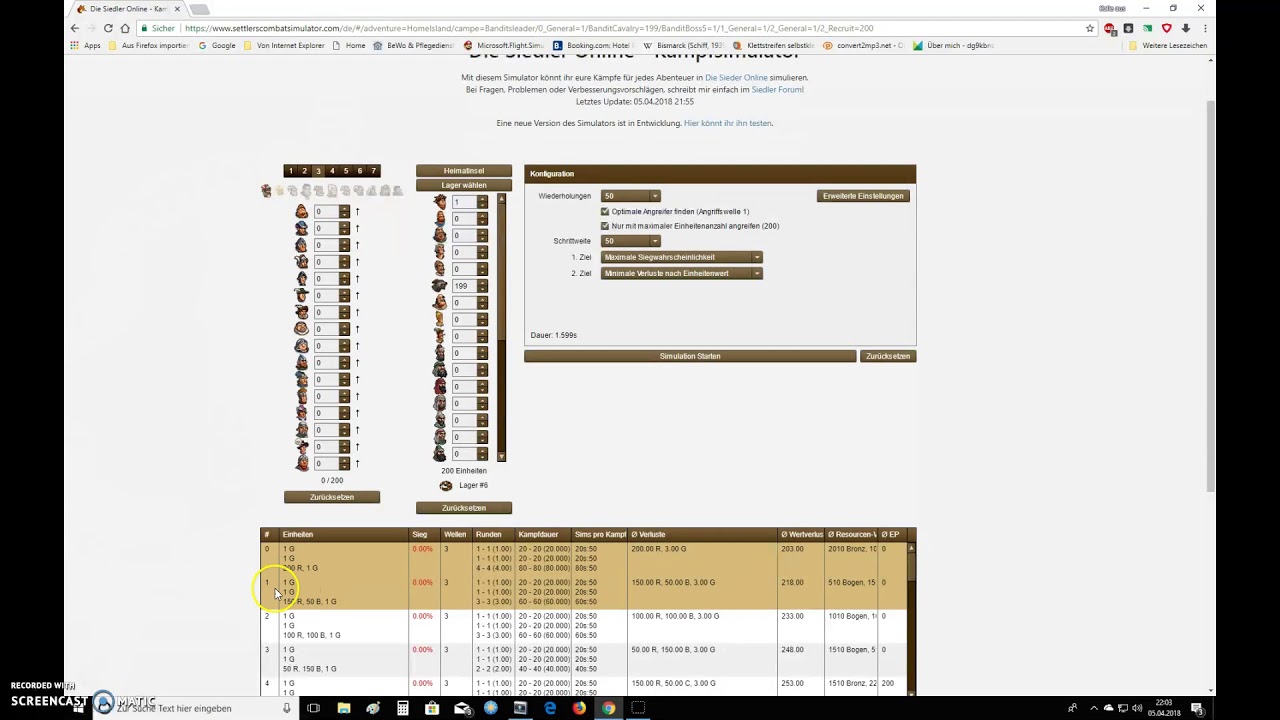Image resolution: width=1280 pixels, height=720 pixels.
Task: Click the bandit leader portrait atop the enemy column
Action: 438,202
